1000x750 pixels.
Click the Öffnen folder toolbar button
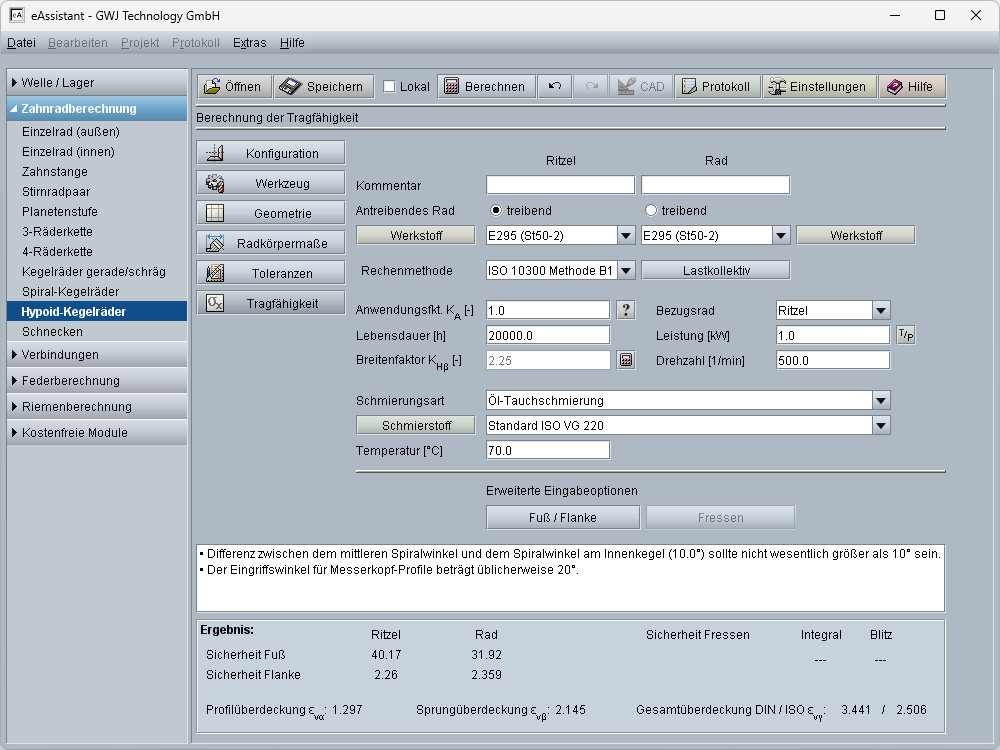point(232,86)
